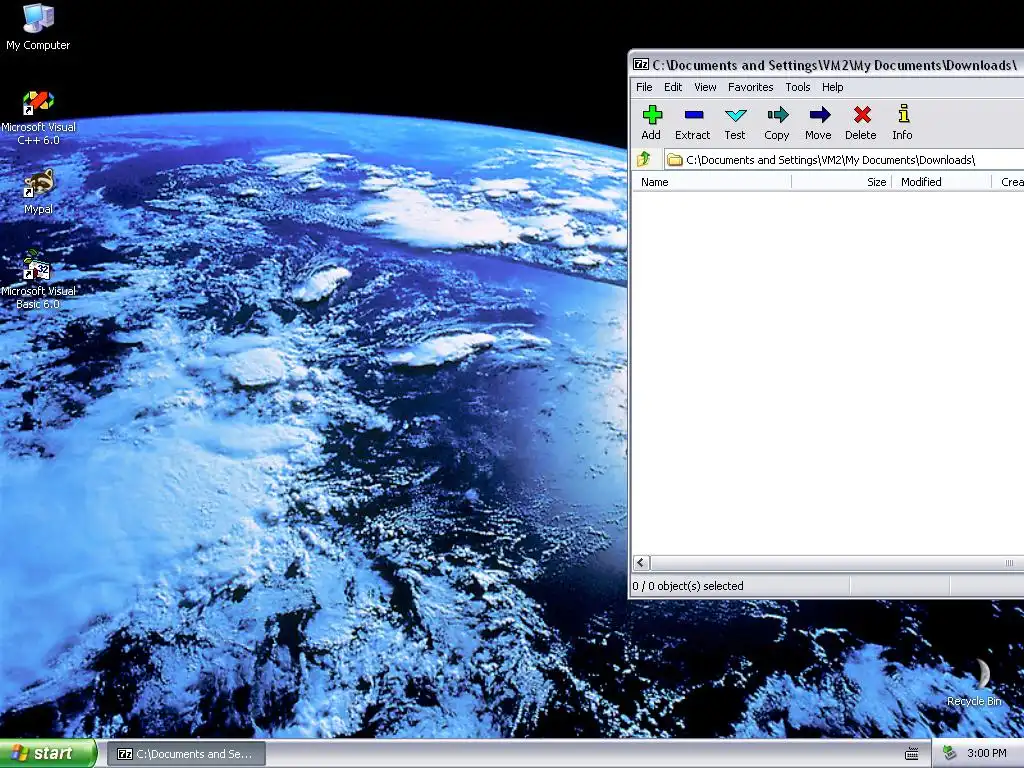Open the File menu
Screen dimensions: 1024x768
pyautogui.click(x=644, y=87)
